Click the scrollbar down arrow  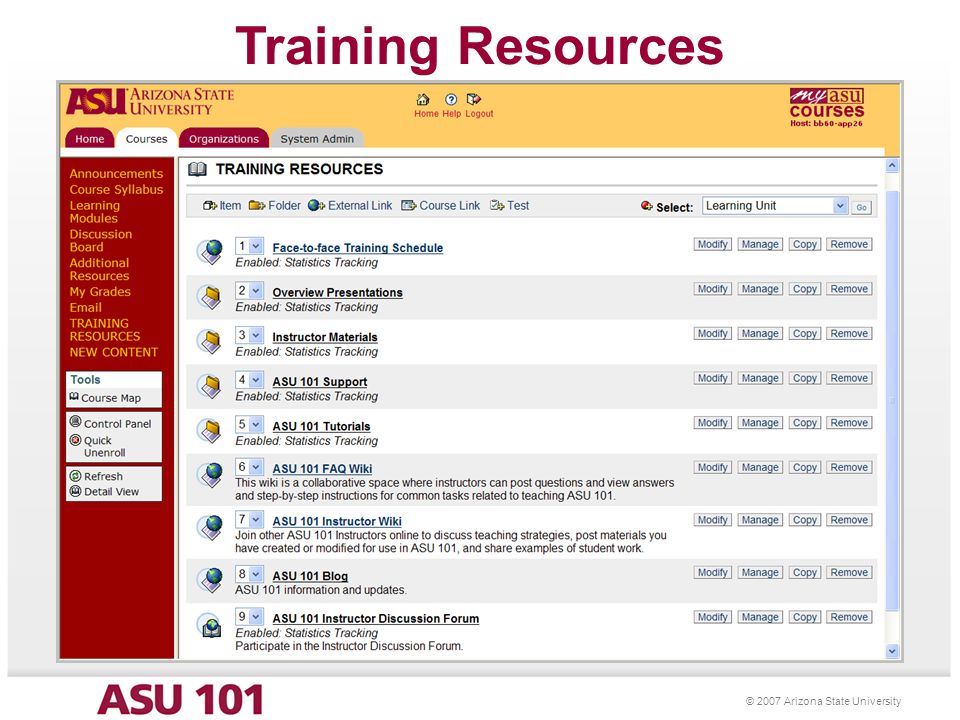892,651
